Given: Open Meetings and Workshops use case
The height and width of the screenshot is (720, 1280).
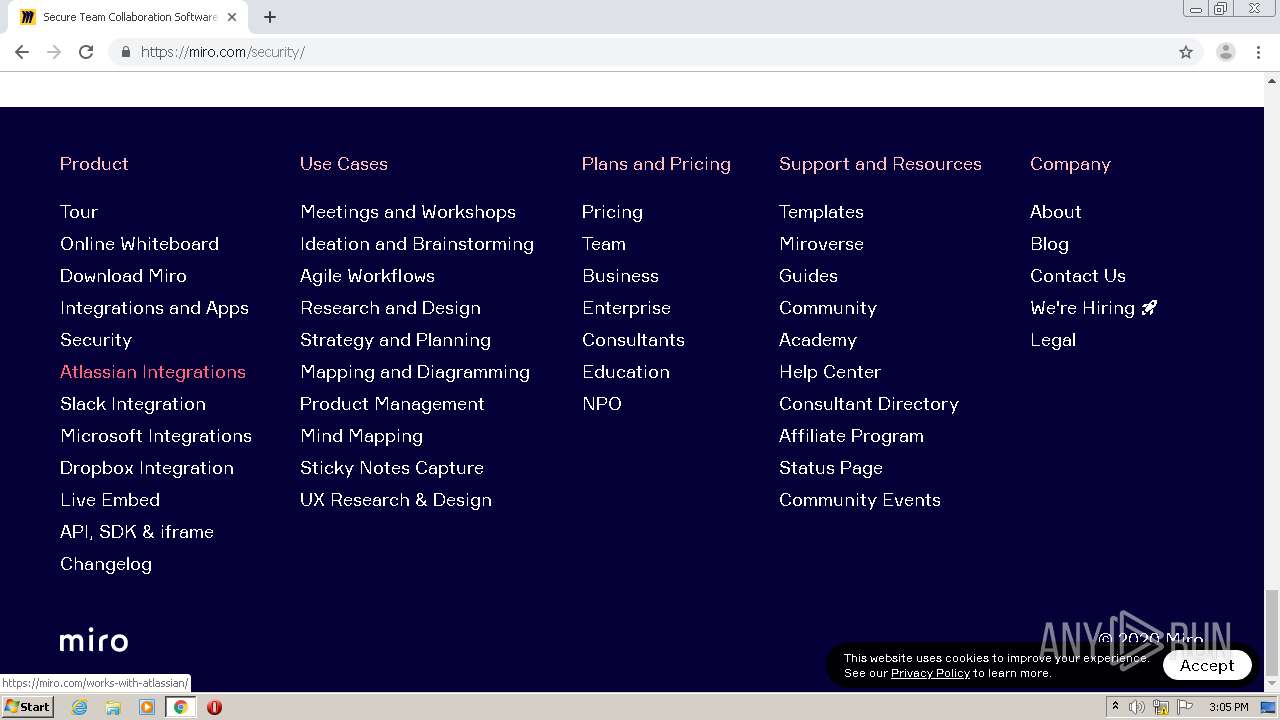Looking at the screenshot, I should pyautogui.click(x=408, y=212).
